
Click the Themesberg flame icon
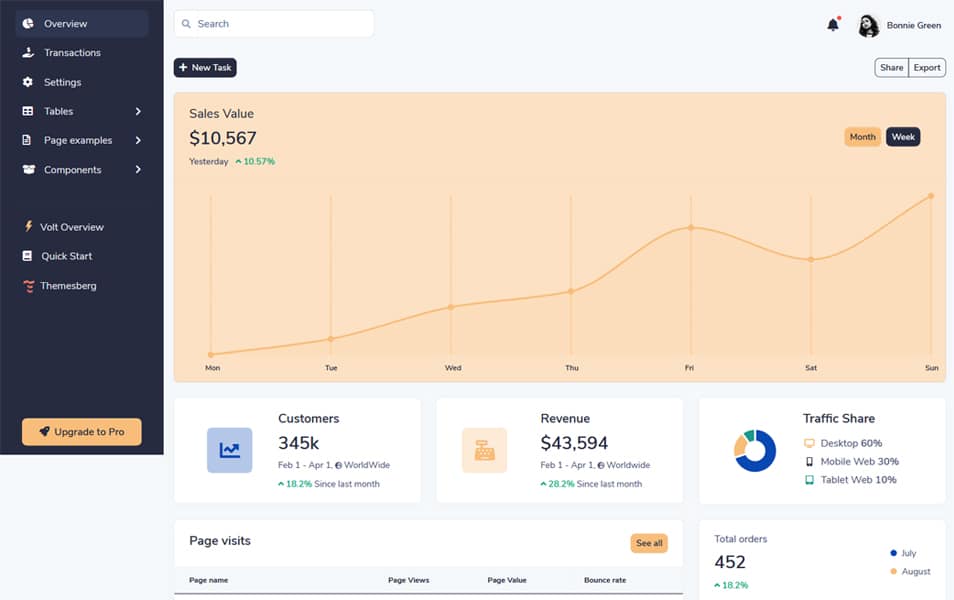[27, 286]
